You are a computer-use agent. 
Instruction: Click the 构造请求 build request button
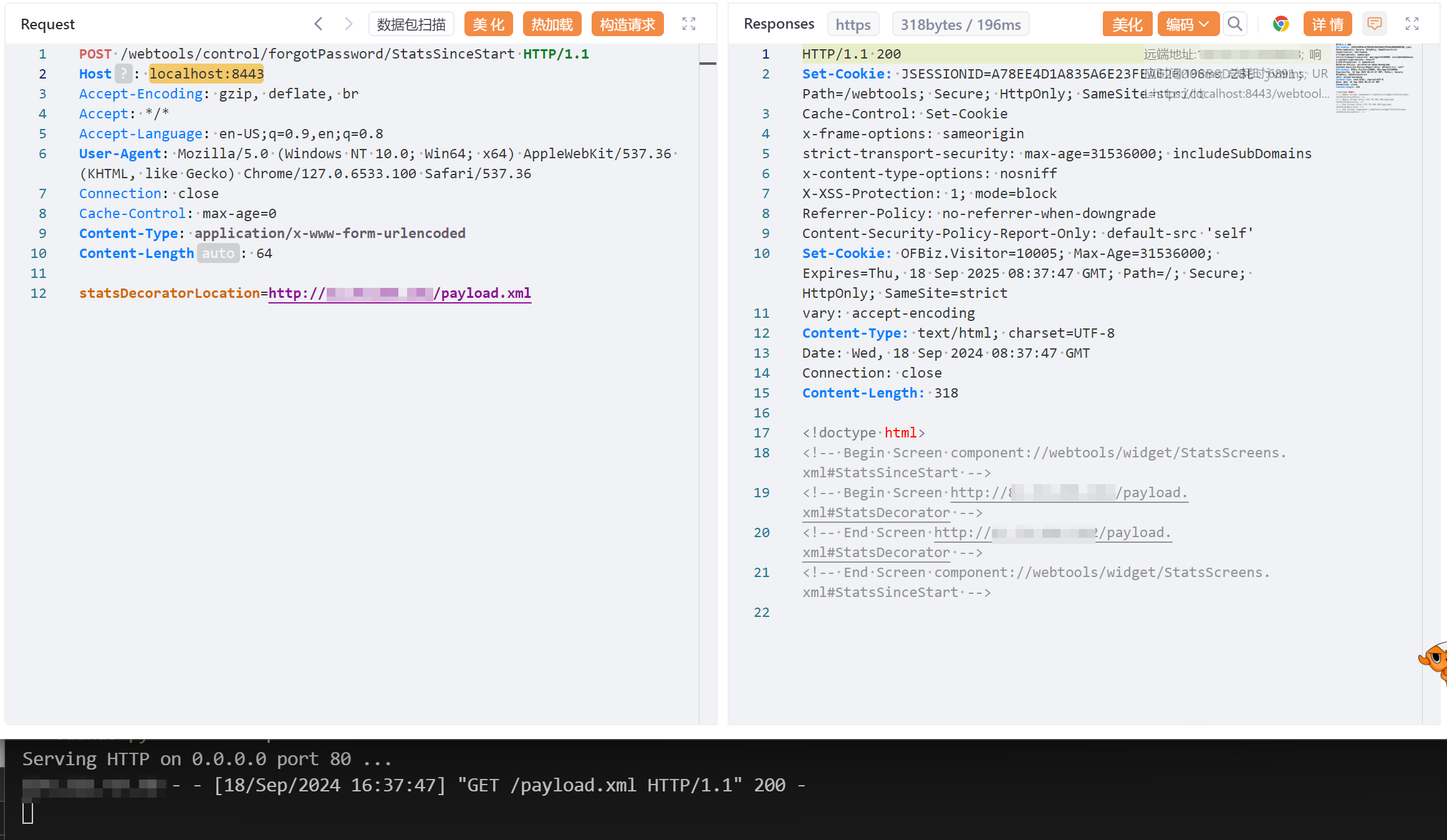click(627, 24)
